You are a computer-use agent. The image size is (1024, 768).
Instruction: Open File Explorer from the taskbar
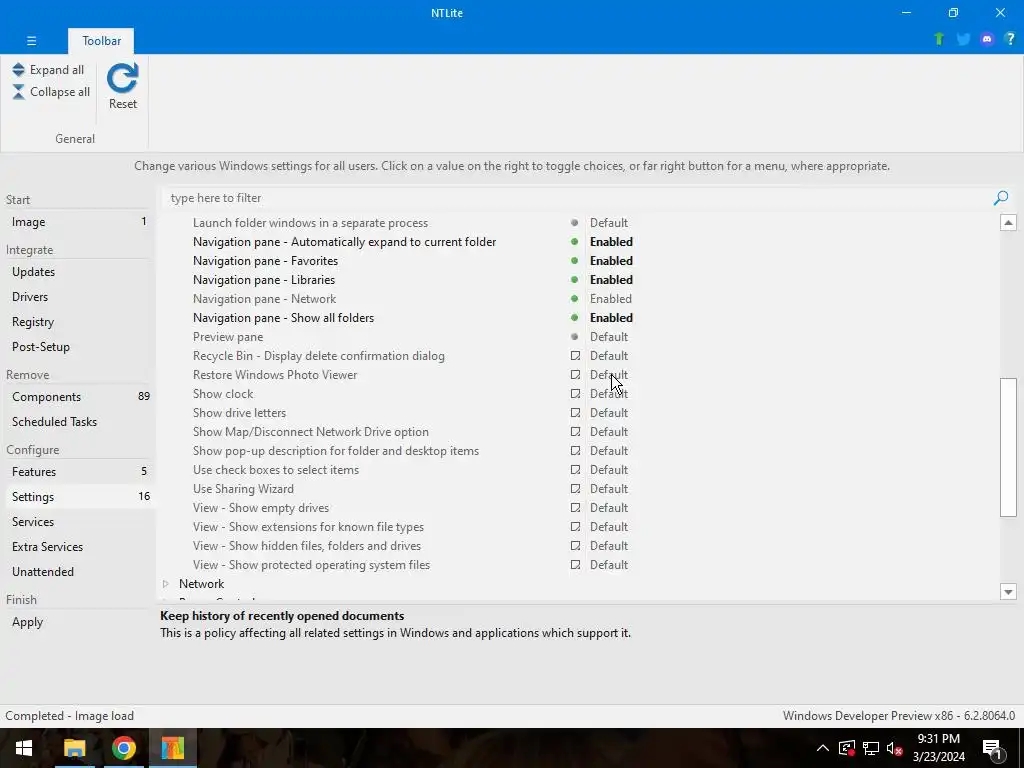coord(74,748)
